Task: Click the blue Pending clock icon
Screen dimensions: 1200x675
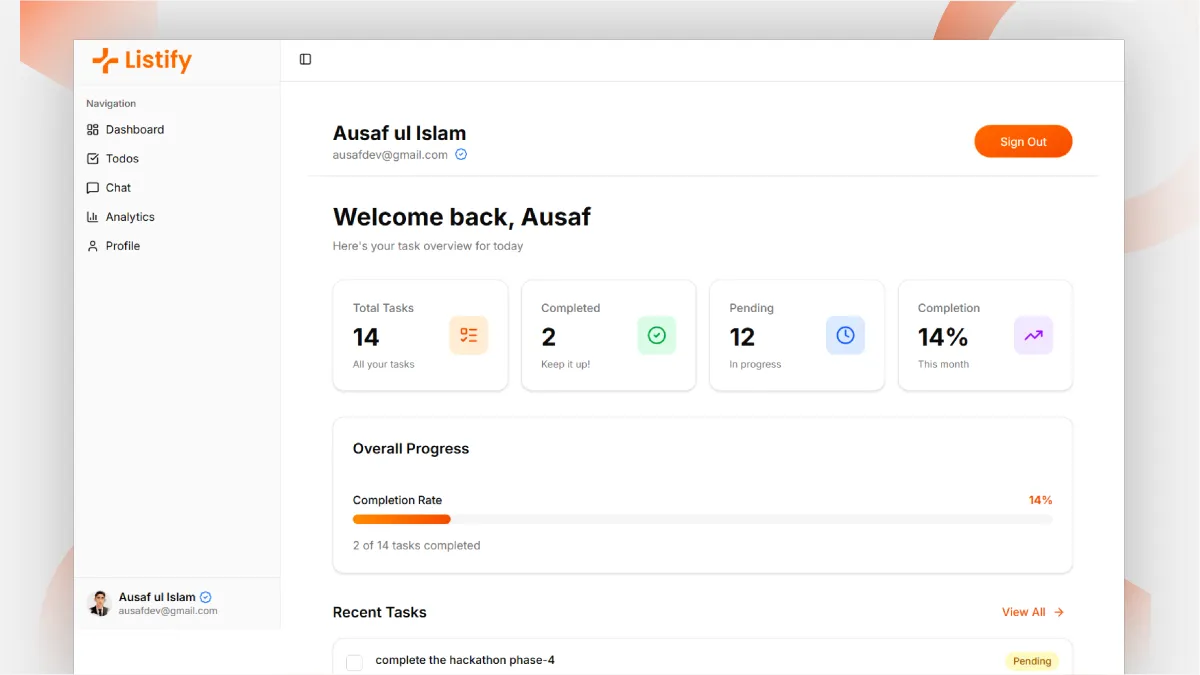Action: click(x=845, y=336)
